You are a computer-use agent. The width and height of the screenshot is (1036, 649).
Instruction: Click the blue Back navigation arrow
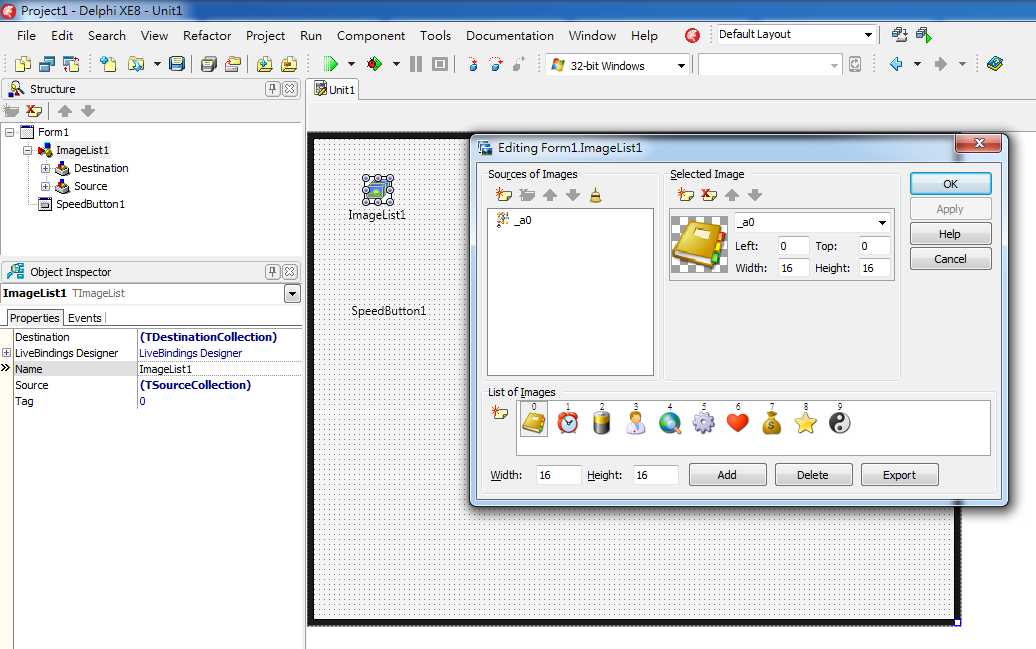[897, 64]
